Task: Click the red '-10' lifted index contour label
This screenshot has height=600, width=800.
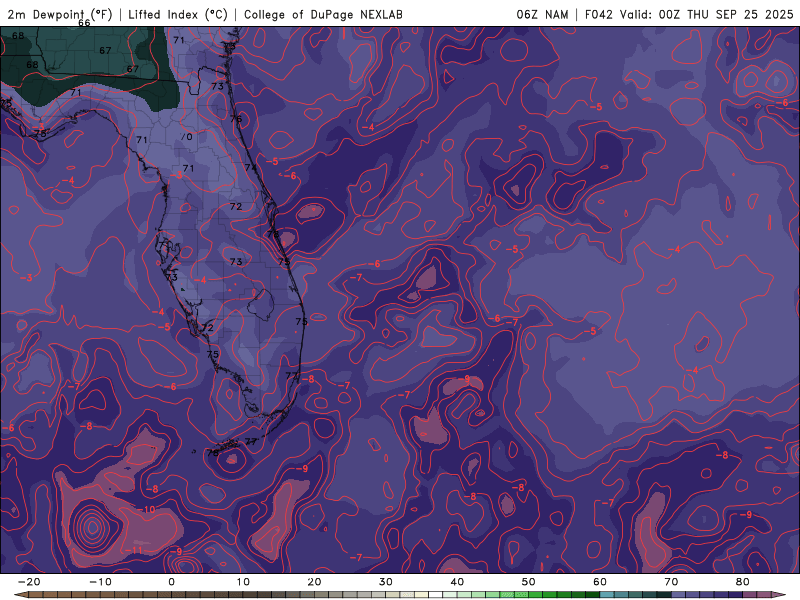Action: (x=147, y=510)
